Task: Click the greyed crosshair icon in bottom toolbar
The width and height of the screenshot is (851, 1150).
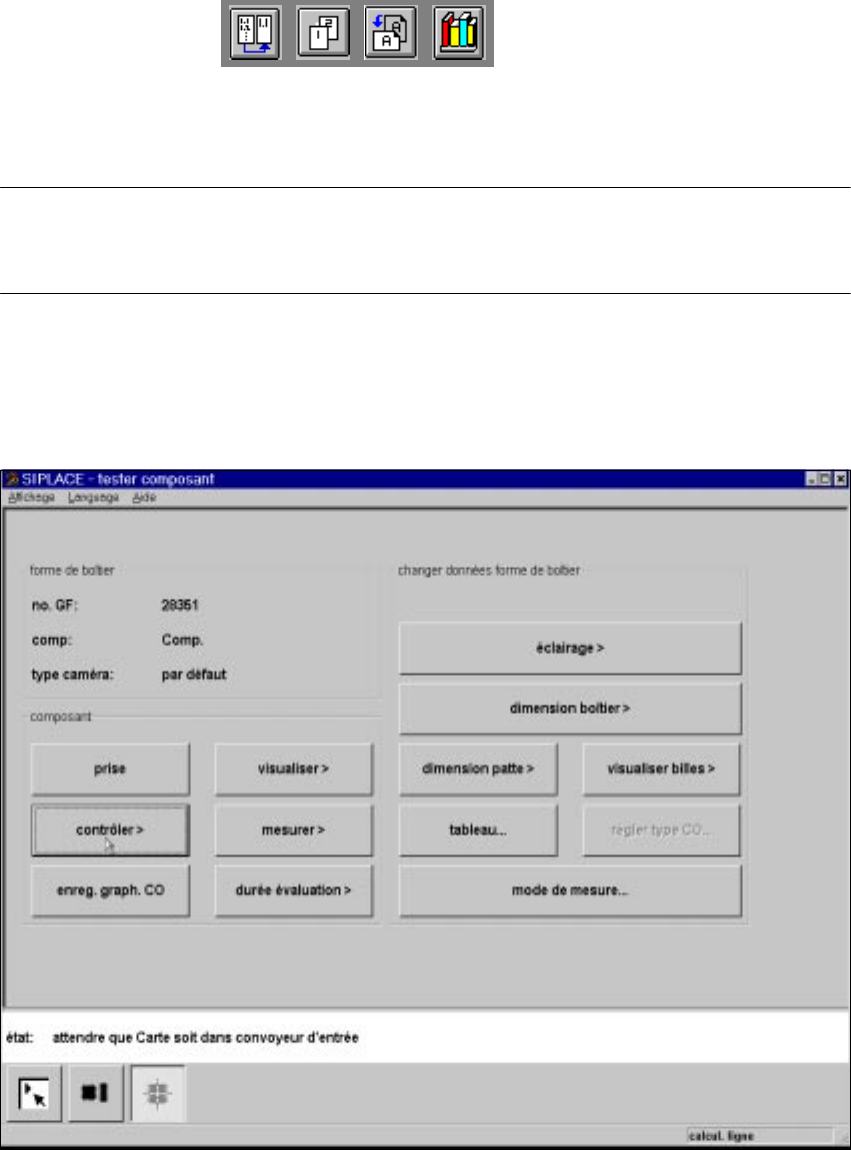Action: [x=158, y=1094]
